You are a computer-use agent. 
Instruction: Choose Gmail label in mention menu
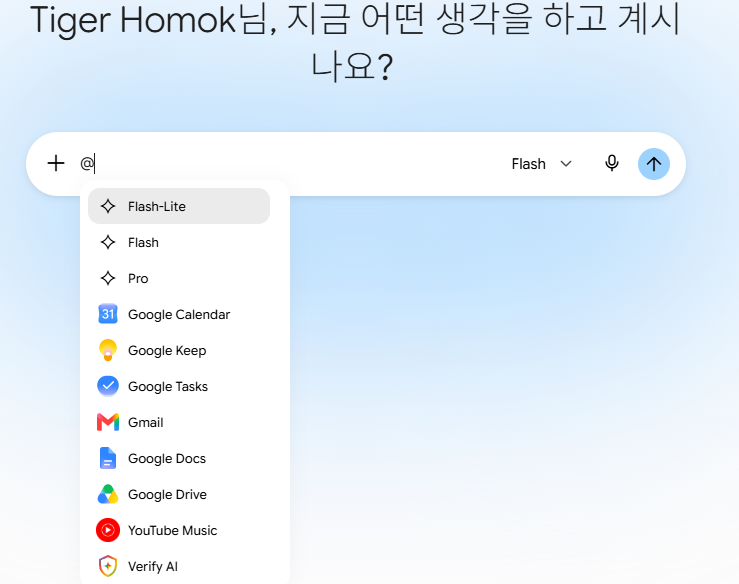pos(146,422)
